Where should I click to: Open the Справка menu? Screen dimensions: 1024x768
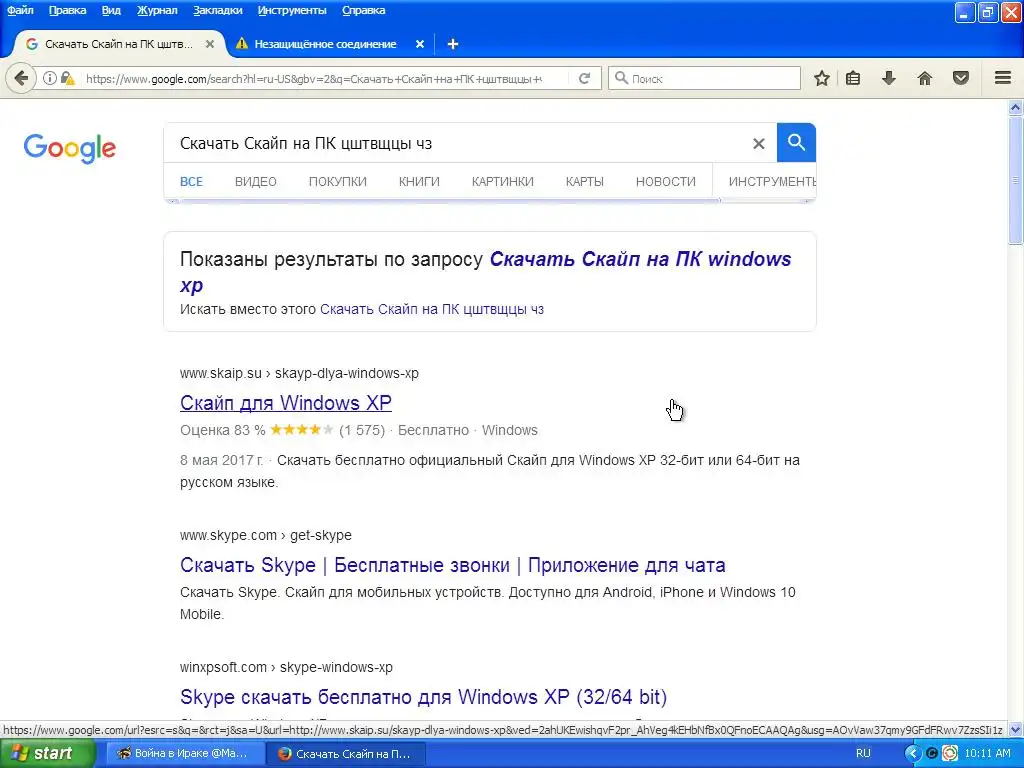pos(364,10)
